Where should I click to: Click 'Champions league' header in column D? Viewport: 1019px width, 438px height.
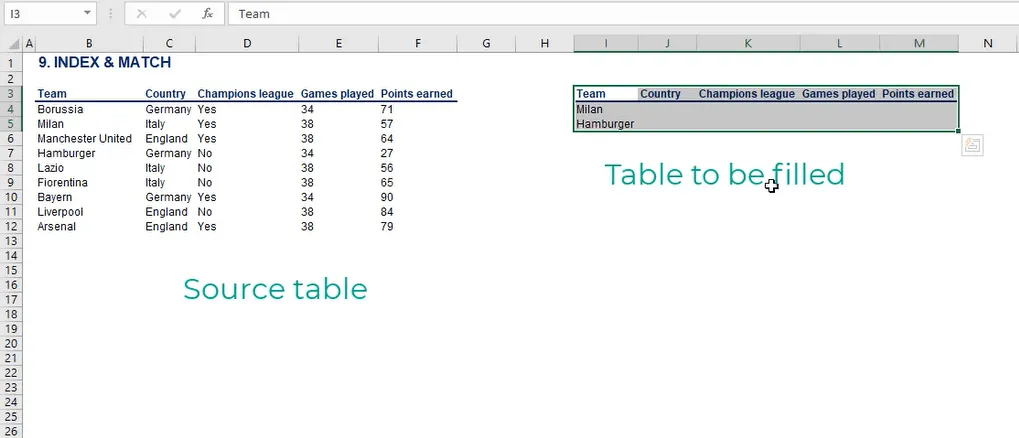click(x=246, y=94)
